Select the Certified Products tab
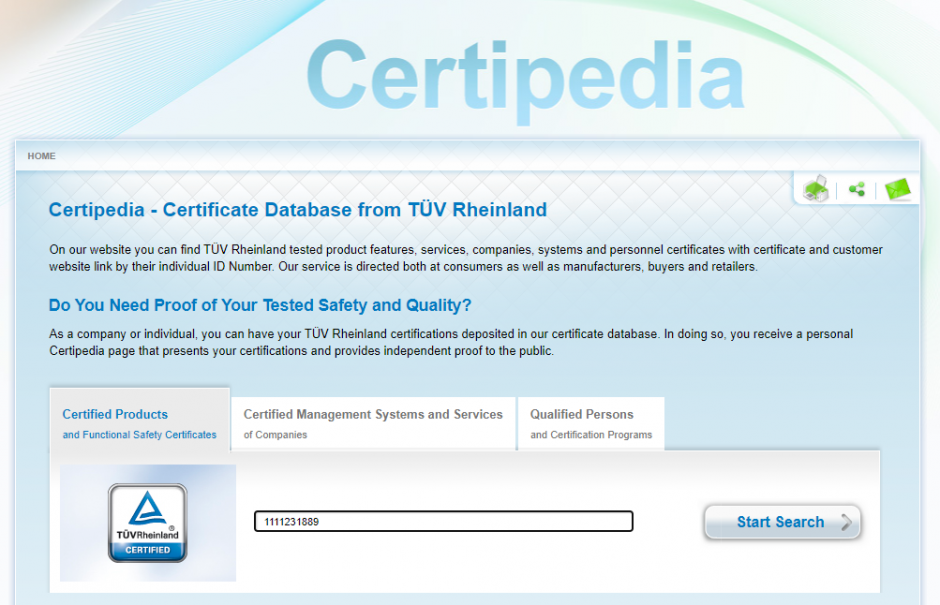940x605 pixels. pyautogui.click(x=140, y=420)
